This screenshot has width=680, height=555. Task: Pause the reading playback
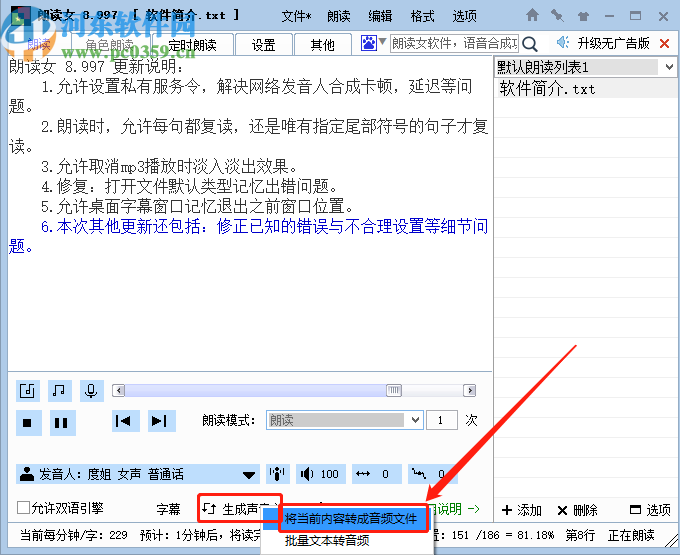[x=62, y=422]
